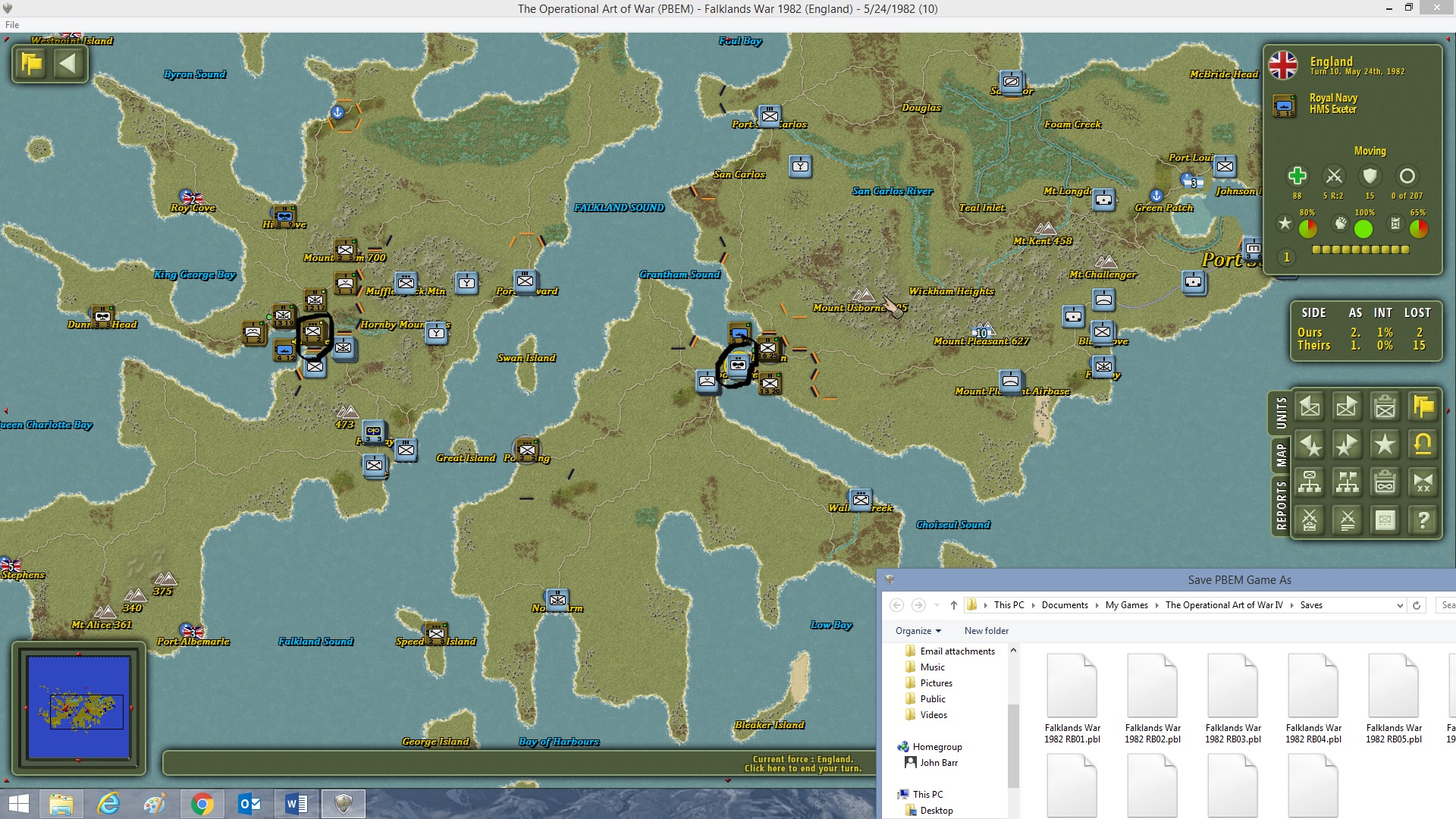The height and width of the screenshot is (819, 1456).
Task: Switch to the REPORTS tab
Action: point(1281,505)
